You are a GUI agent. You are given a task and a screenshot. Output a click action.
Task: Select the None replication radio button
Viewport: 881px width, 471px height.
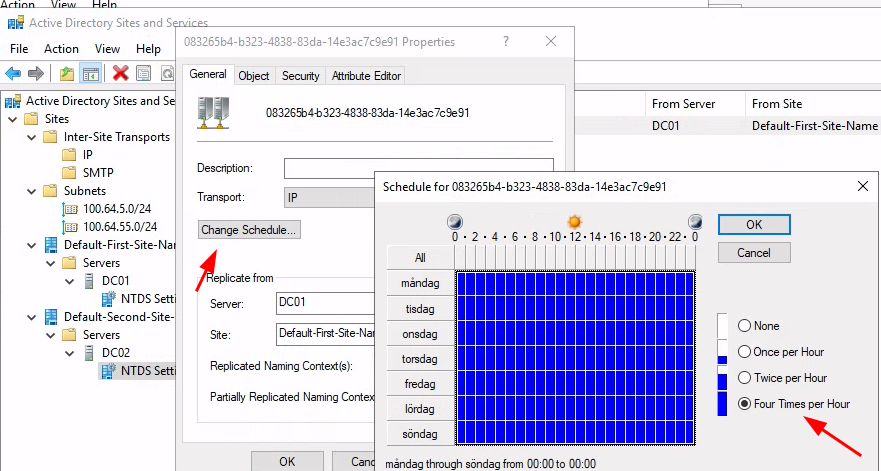pos(744,326)
